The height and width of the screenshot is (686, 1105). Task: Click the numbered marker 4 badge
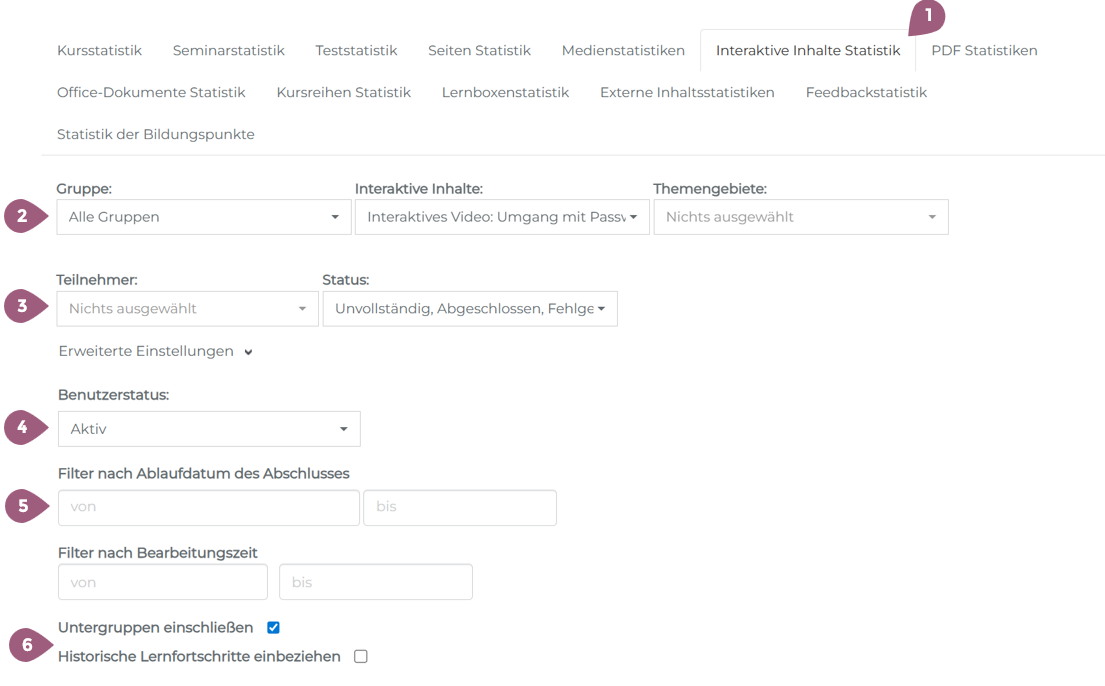point(22,428)
